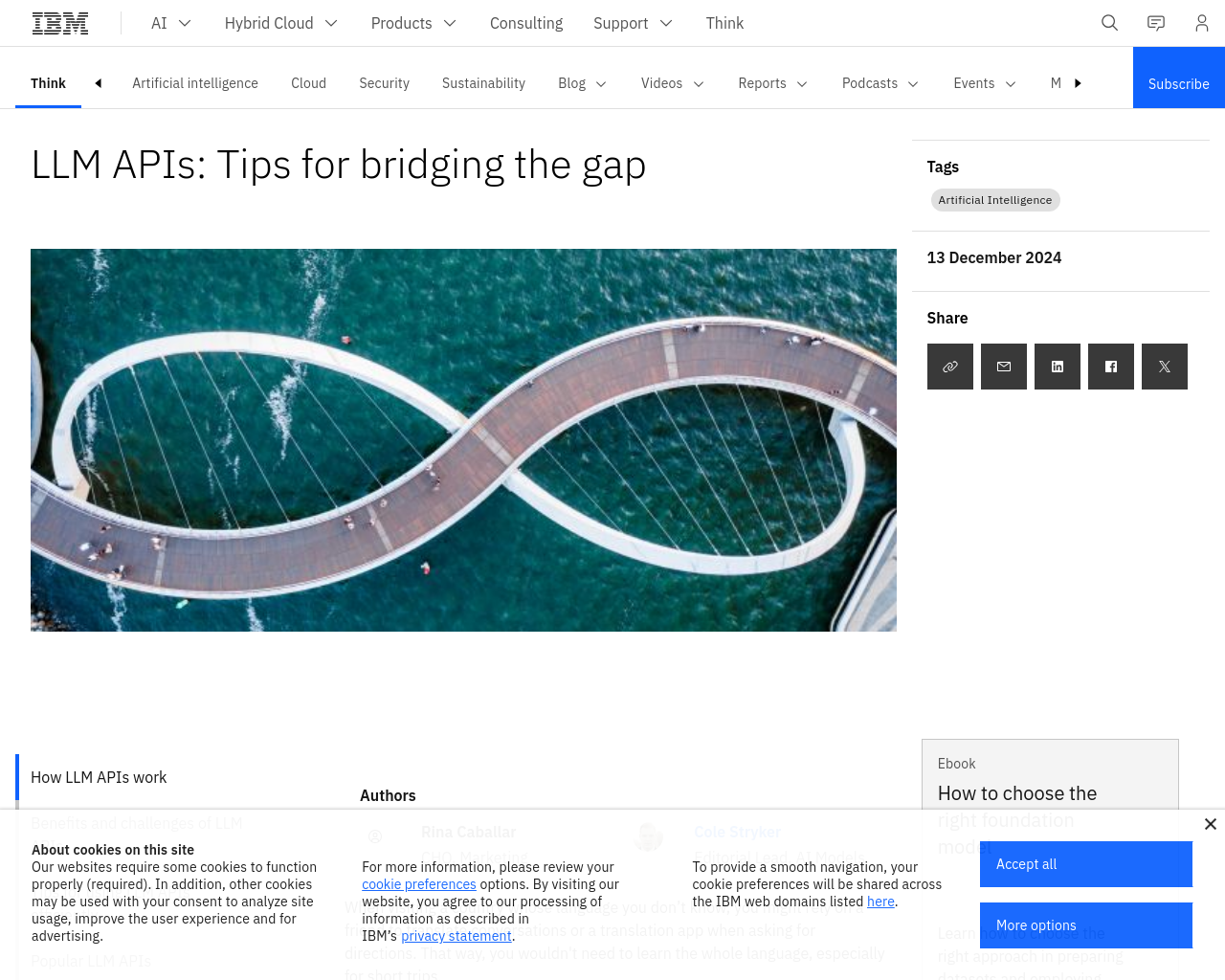Go to Security section
The width and height of the screenshot is (1225, 980).
pos(384,83)
